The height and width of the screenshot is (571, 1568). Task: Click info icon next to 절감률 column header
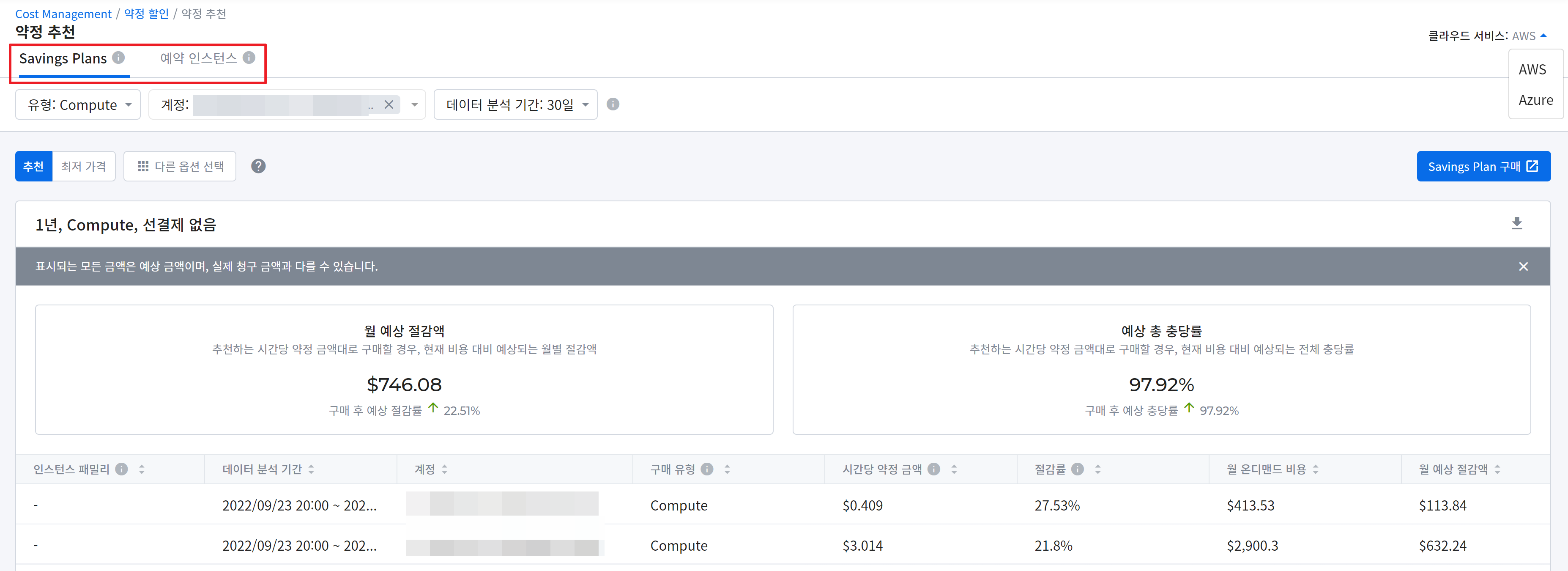[1077, 469]
